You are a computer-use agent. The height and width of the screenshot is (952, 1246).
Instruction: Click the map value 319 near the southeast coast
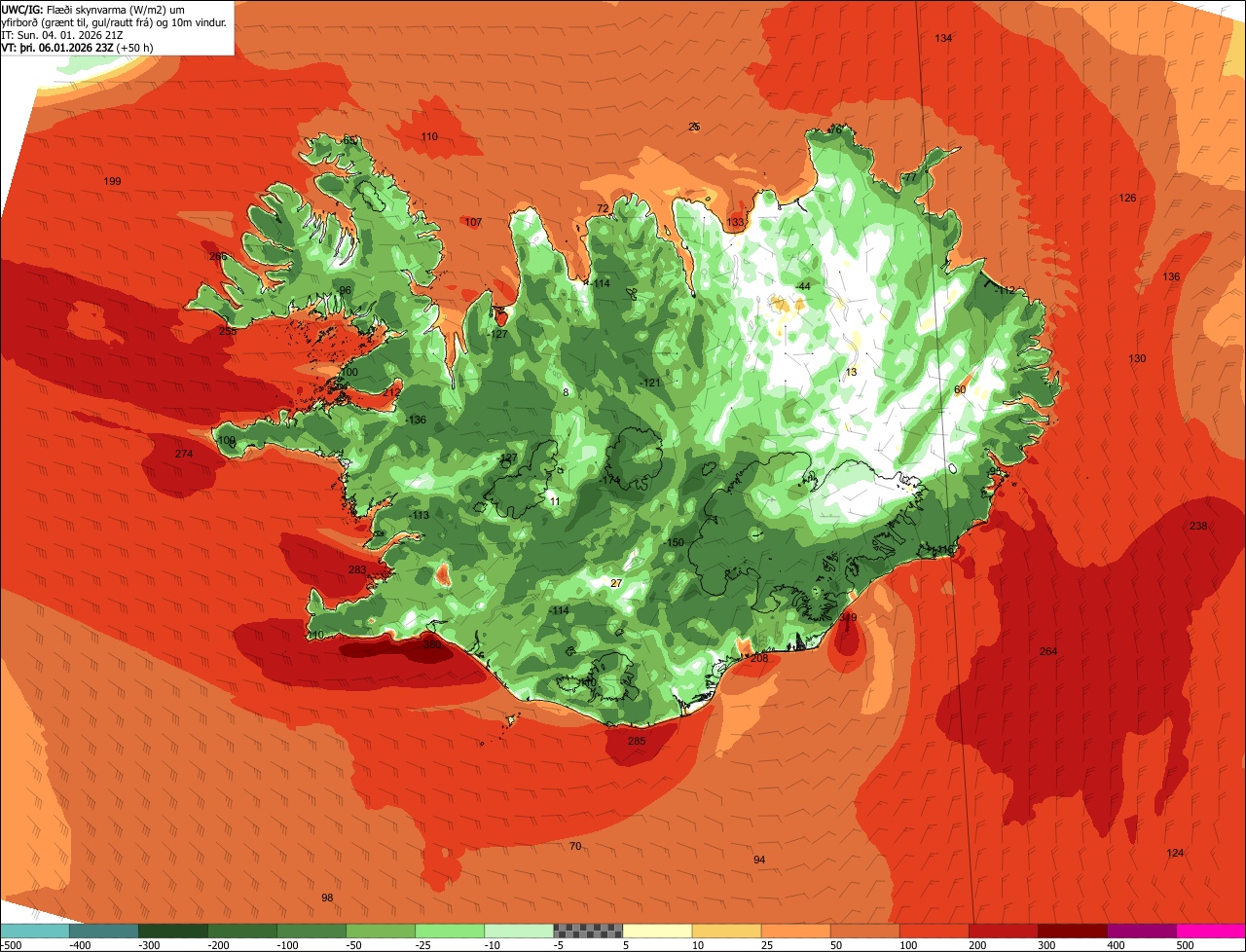848,617
